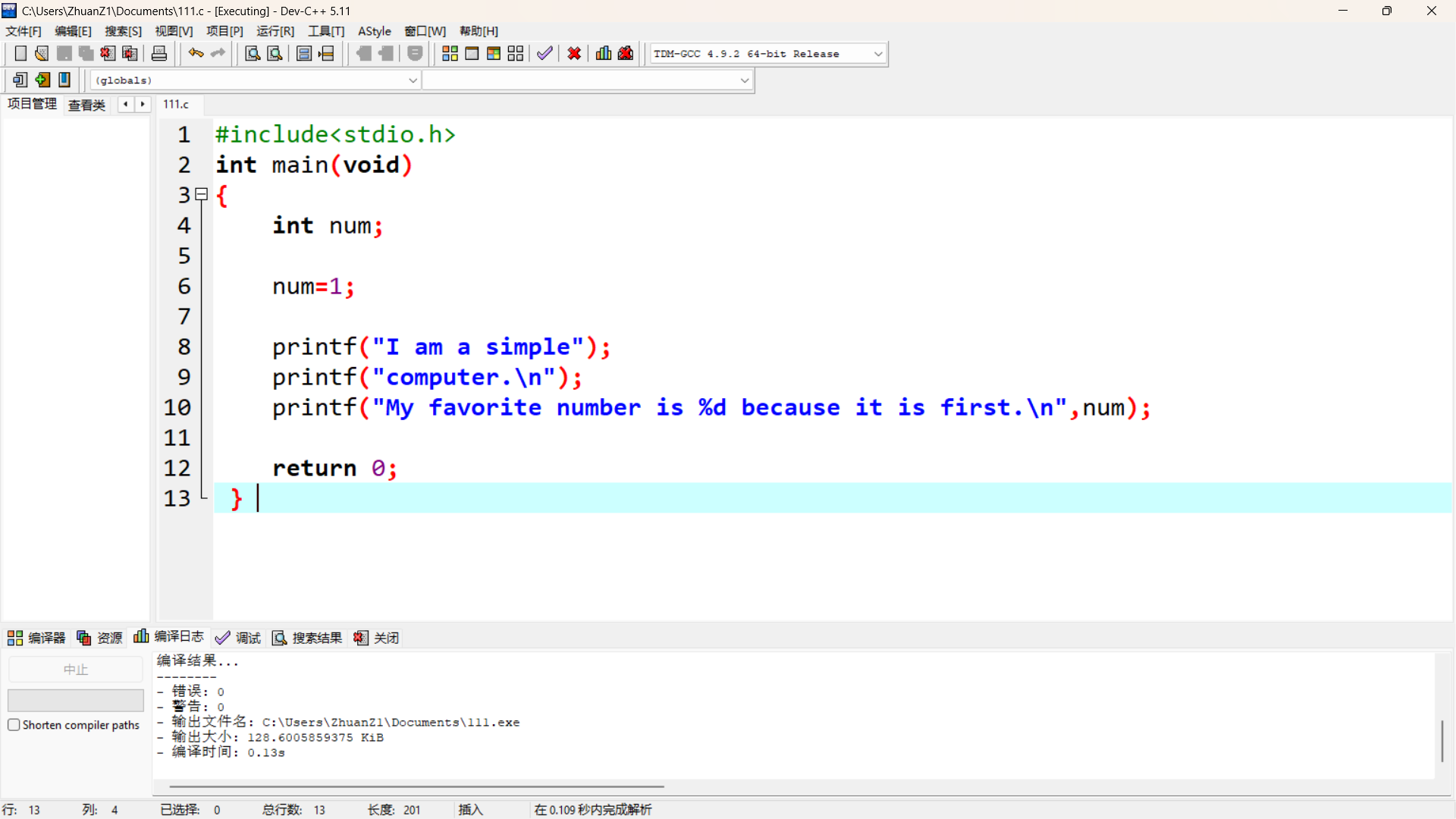The height and width of the screenshot is (819, 1456).
Task: Open the AStyle menu
Action: point(374,31)
